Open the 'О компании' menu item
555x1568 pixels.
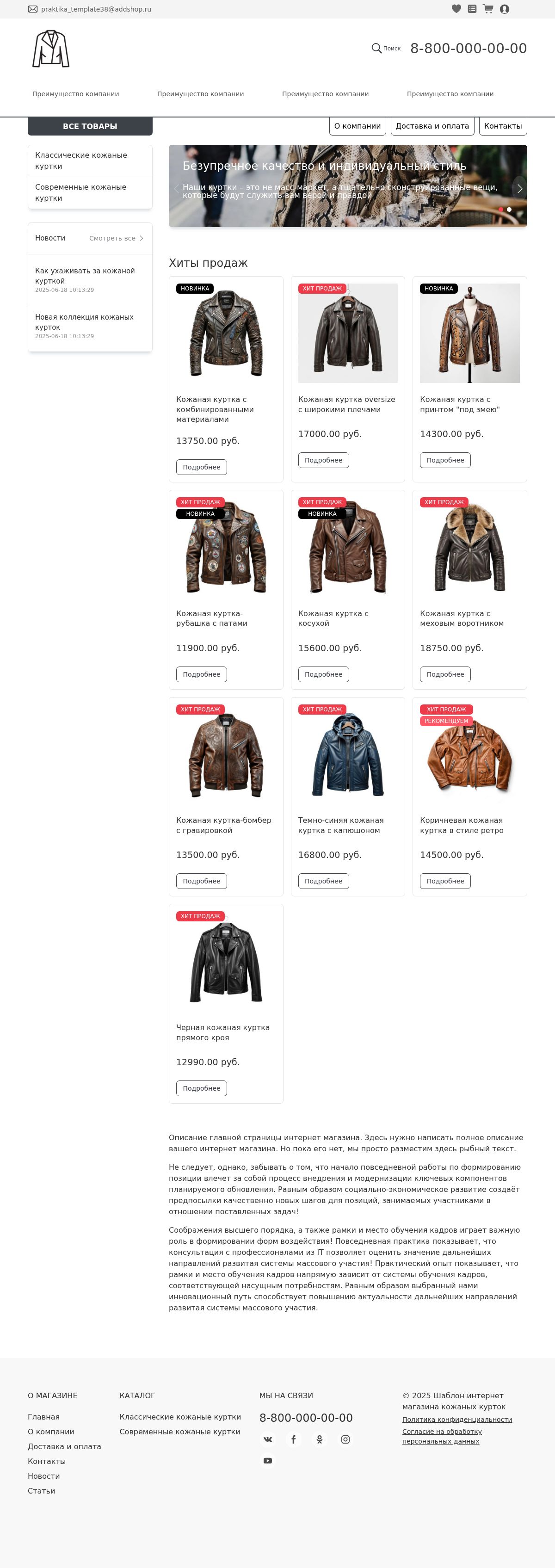[x=357, y=126]
